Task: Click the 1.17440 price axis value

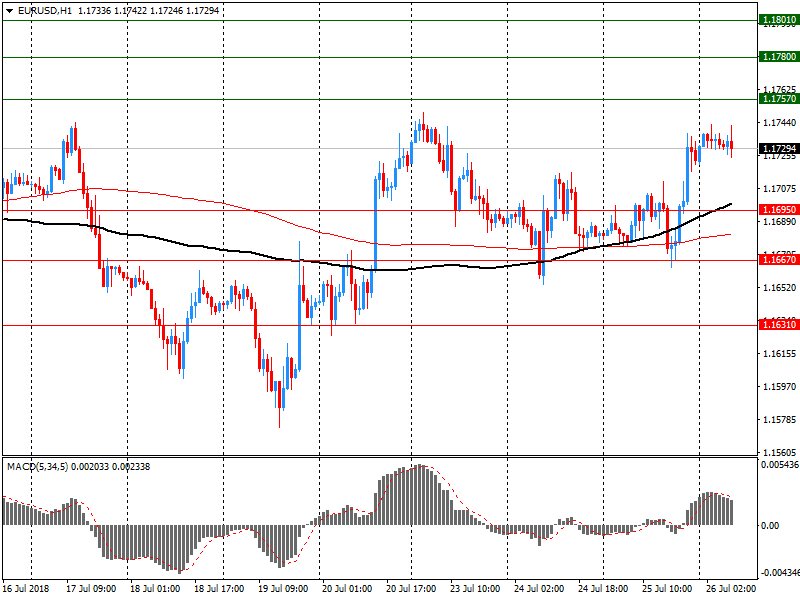Action: pyautogui.click(x=779, y=122)
